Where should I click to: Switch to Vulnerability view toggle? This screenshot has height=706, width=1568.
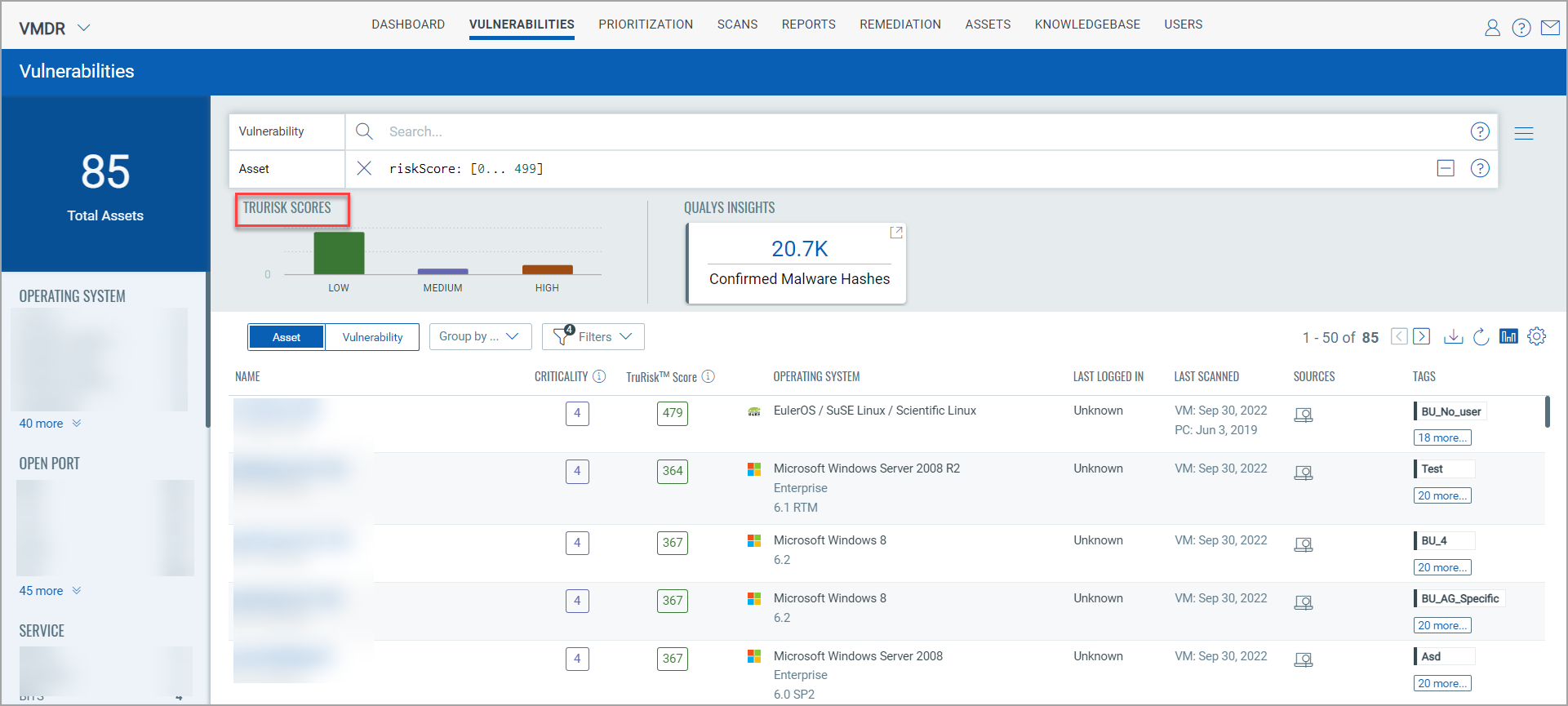pyautogui.click(x=372, y=337)
